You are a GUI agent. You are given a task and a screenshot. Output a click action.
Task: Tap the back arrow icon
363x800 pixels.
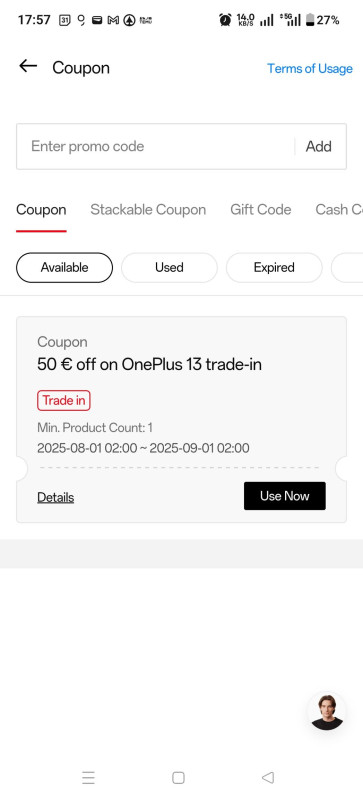[x=28, y=66]
